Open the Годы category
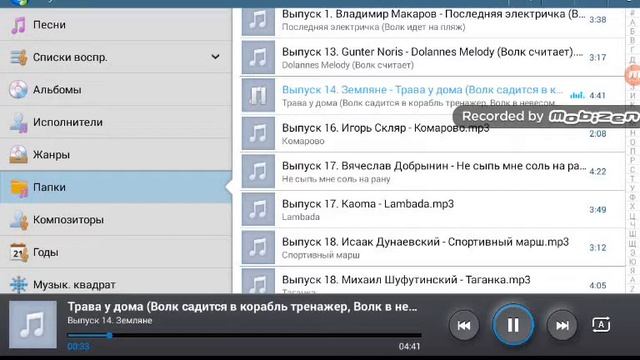Viewport: 640px width, 360px height. pos(116,252)
